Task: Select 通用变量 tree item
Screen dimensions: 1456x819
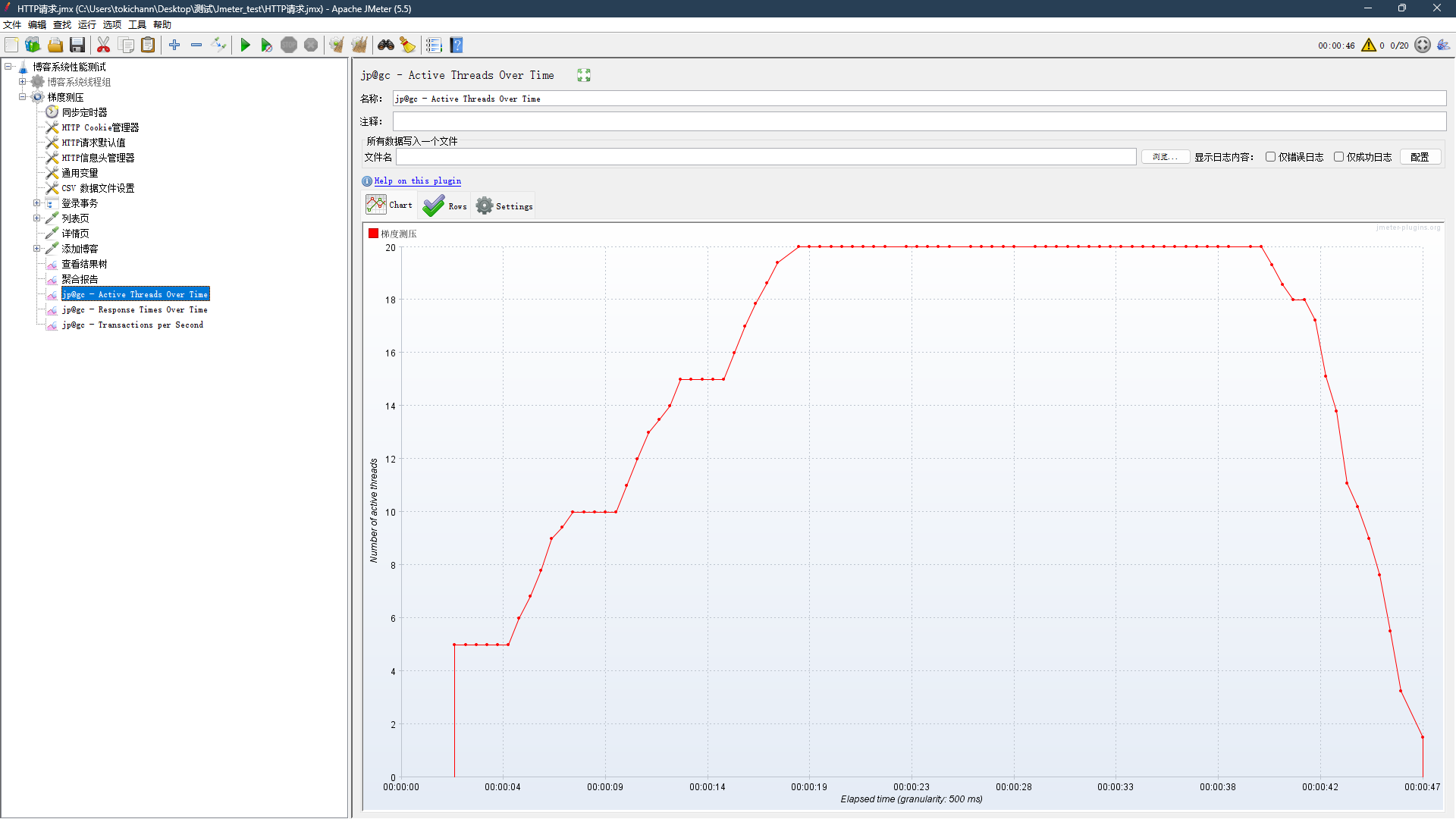Action: click(80, 173)
